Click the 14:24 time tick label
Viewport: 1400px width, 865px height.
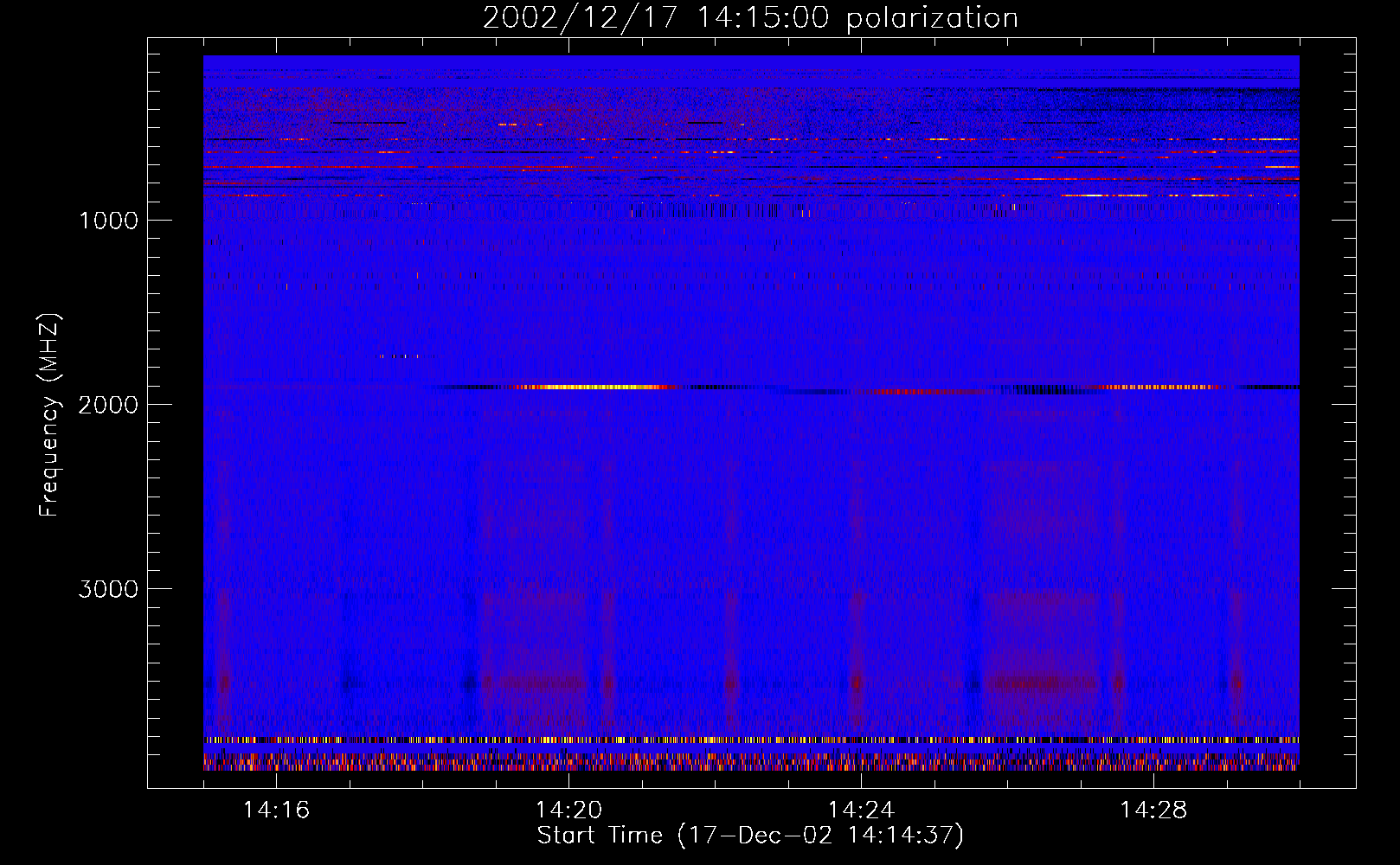pos(861,810)
